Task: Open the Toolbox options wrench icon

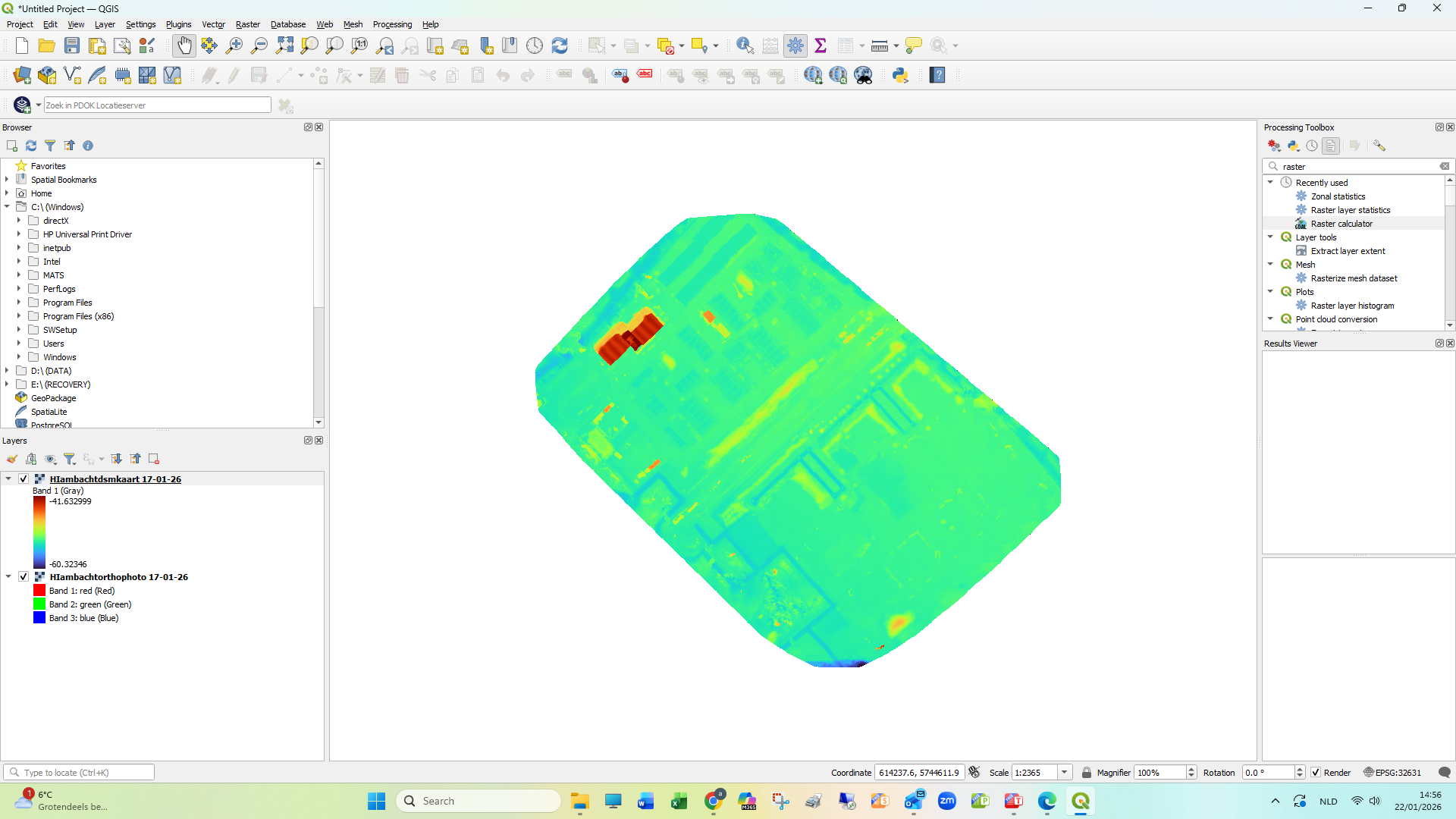Action: 1379,146
